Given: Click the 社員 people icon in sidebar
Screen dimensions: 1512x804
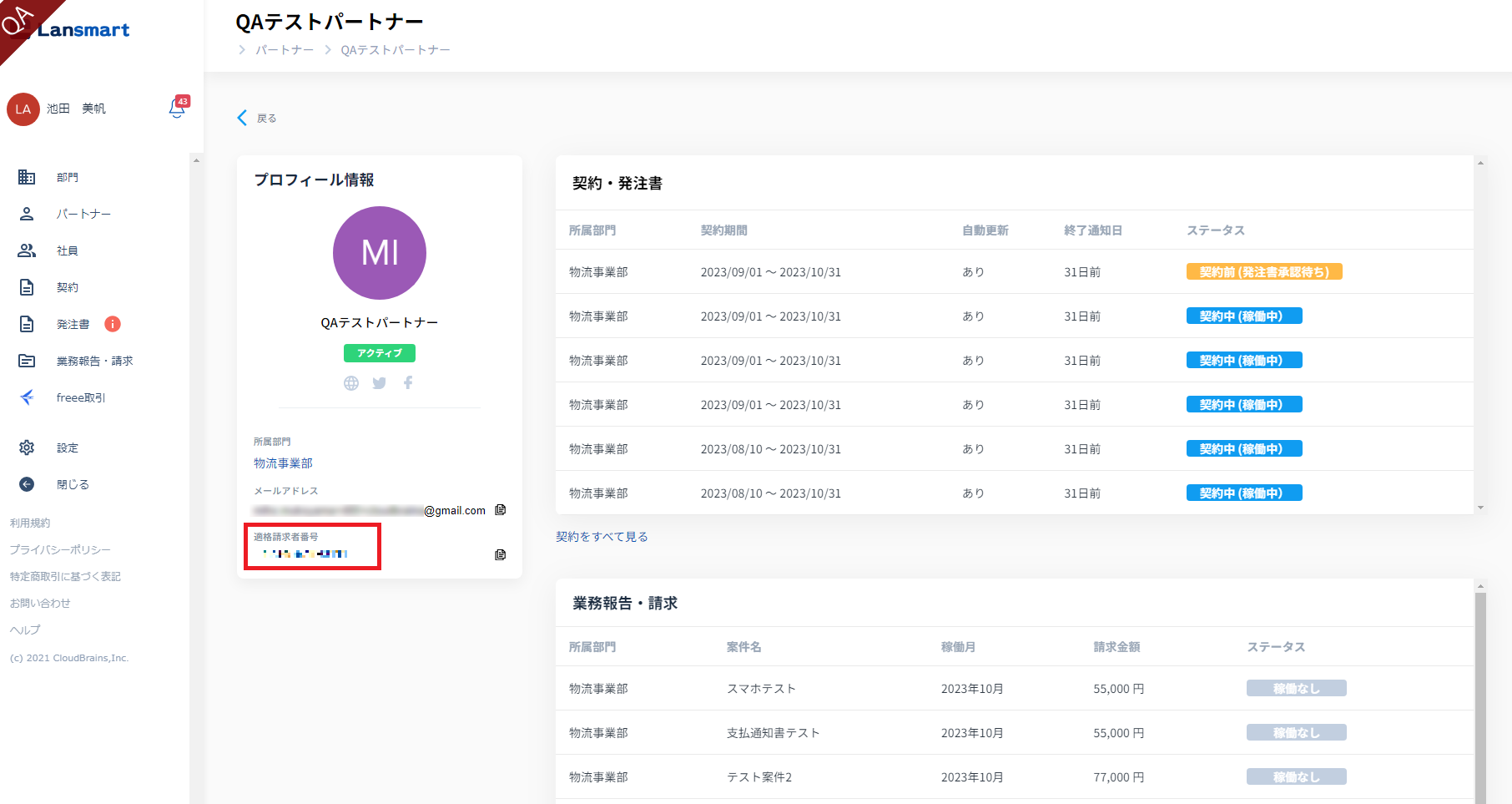Looking at the screenshot, I should 27,250.
